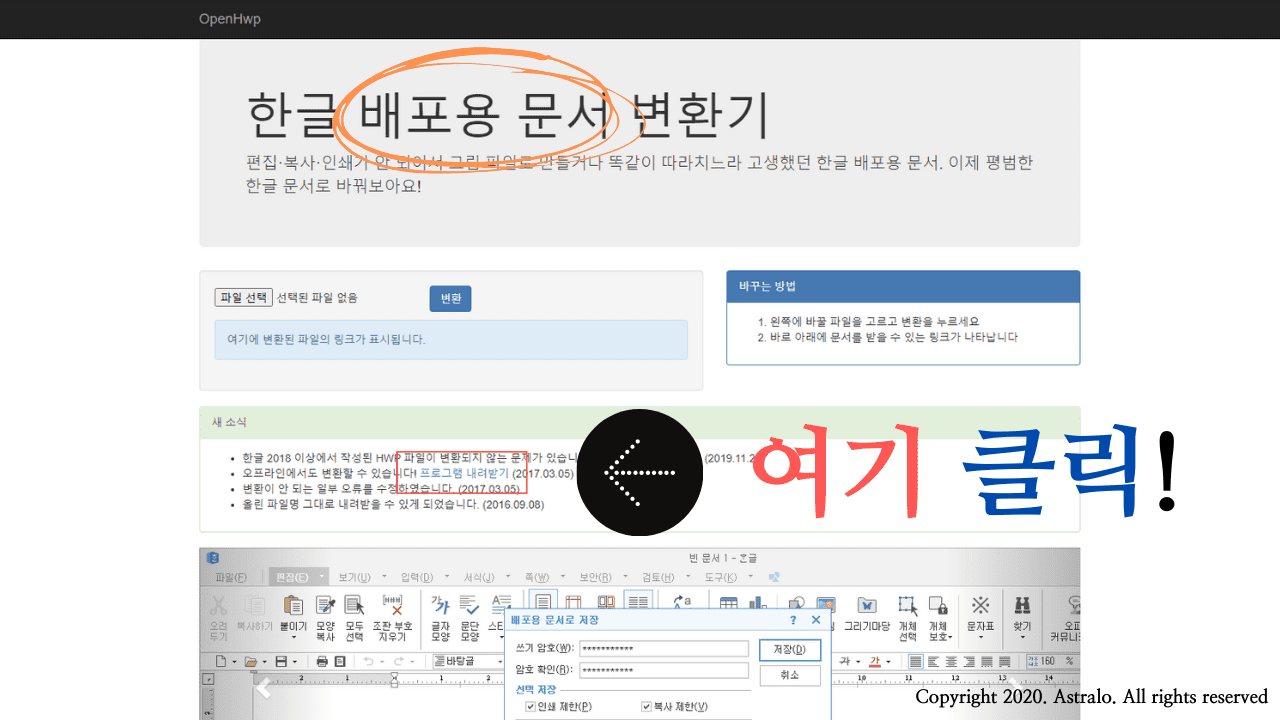The width and height of the screenshot is (1280, 720).
Task: Open 글자 모양 character format icon
Action: click(440, 605)
